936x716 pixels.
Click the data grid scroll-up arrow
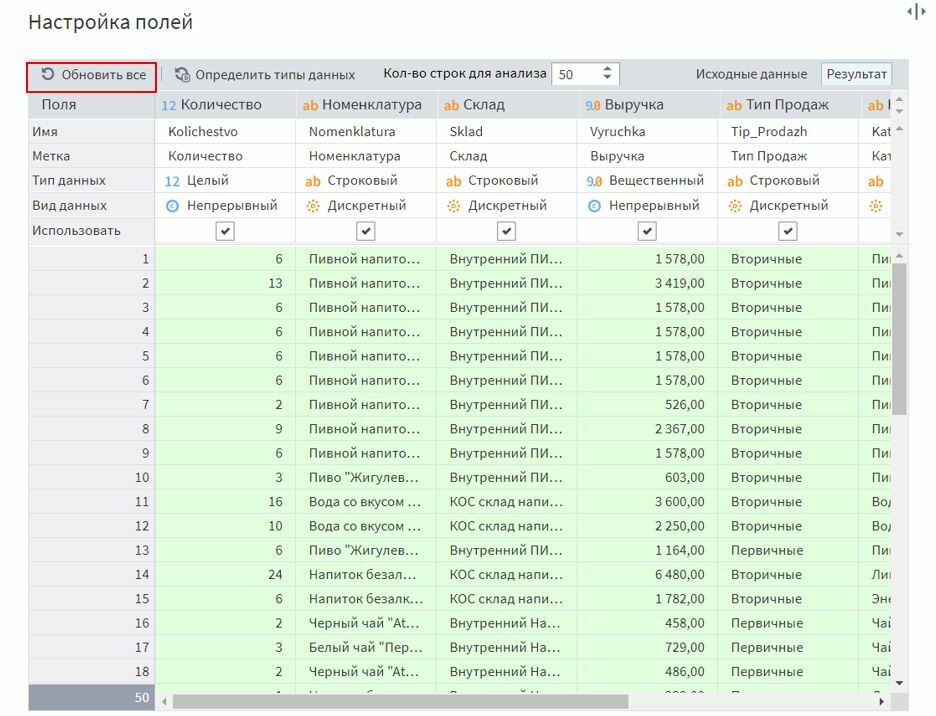(900, 256)
